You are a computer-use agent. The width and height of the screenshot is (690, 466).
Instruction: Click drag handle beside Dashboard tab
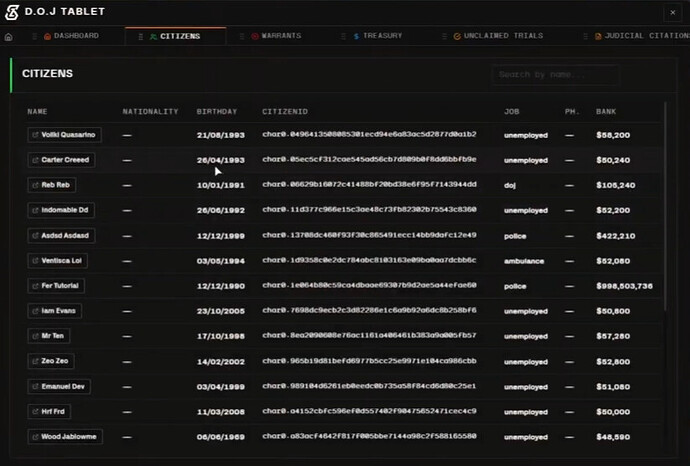[34, 36]
